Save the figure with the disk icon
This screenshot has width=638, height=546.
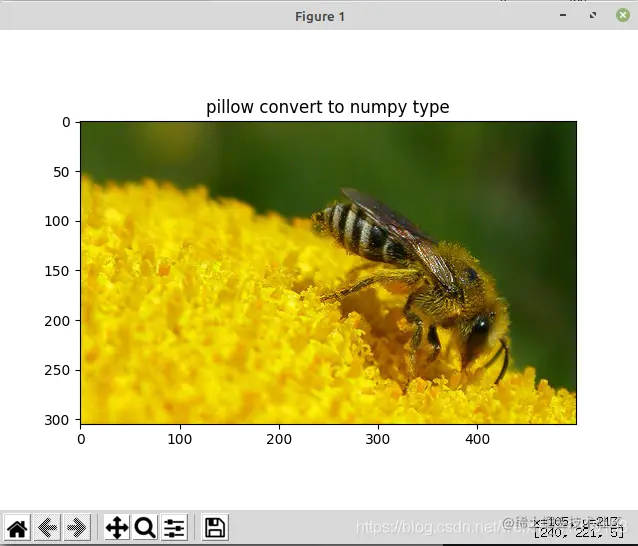[215, 528]
